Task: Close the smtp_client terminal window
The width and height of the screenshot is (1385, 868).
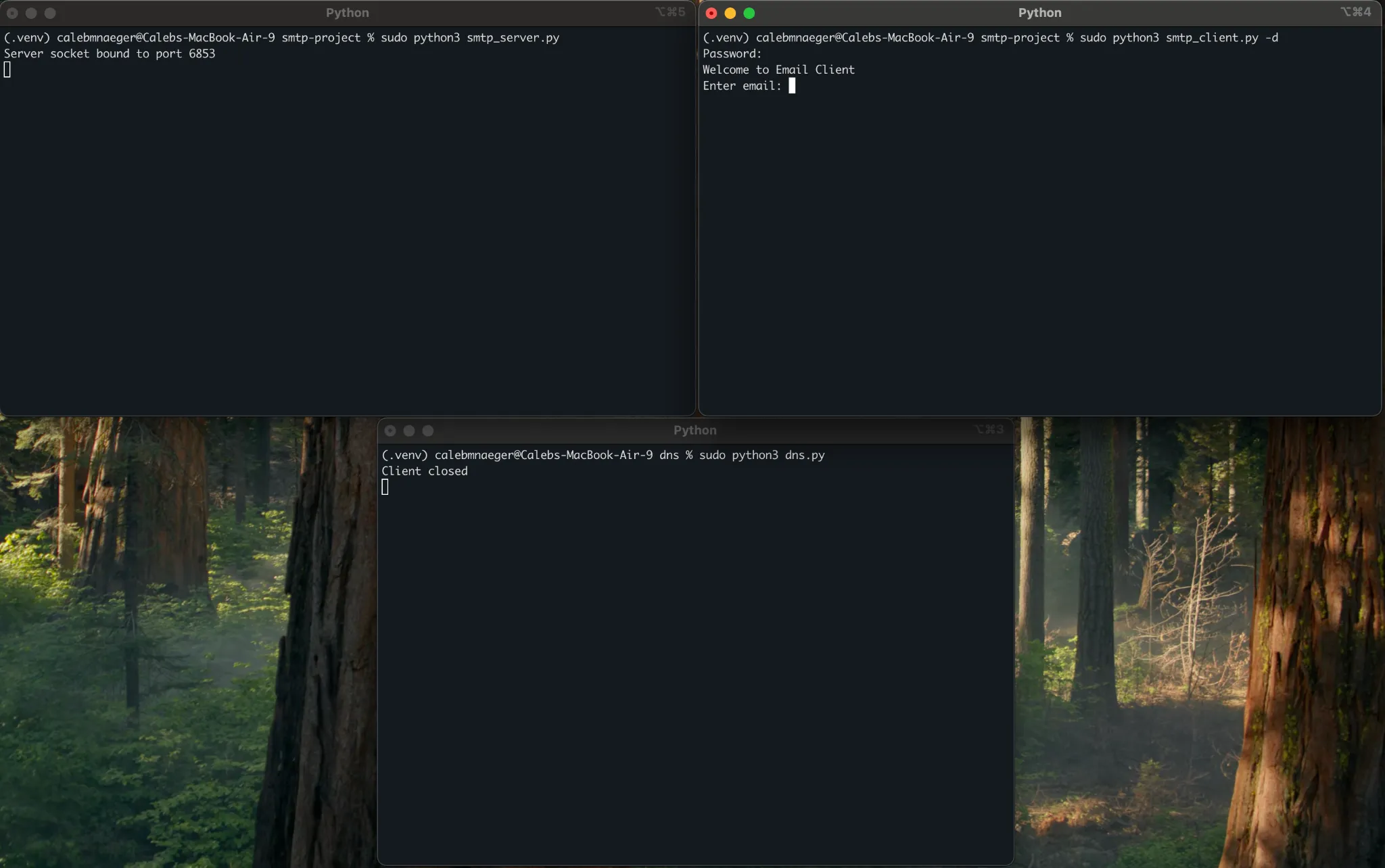Action: 711,13
